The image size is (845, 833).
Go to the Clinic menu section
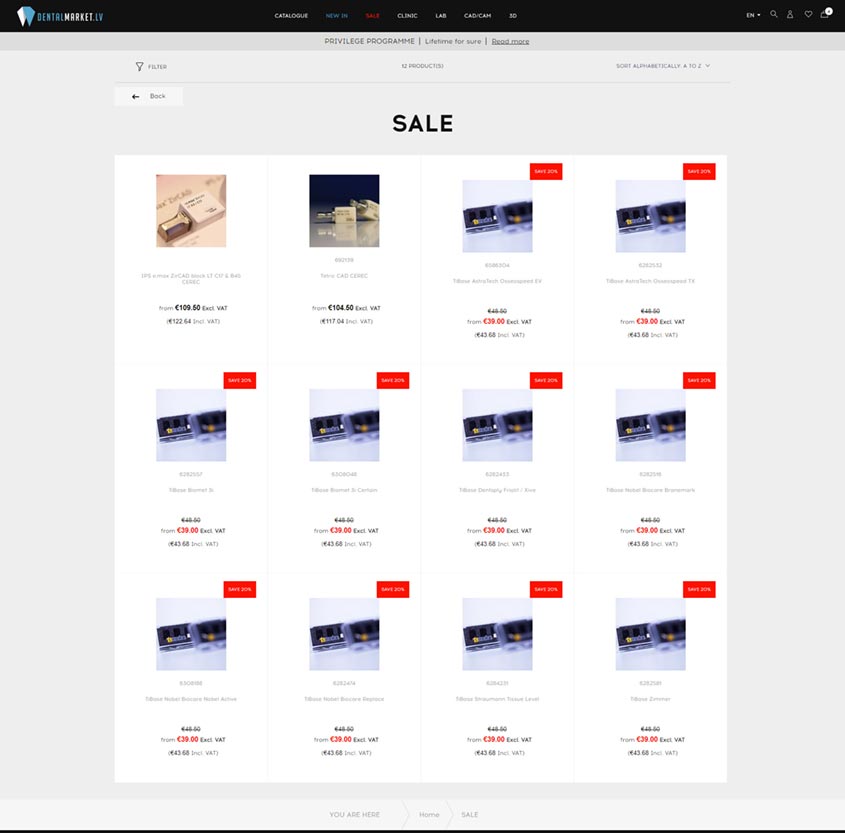click(407, 16)
